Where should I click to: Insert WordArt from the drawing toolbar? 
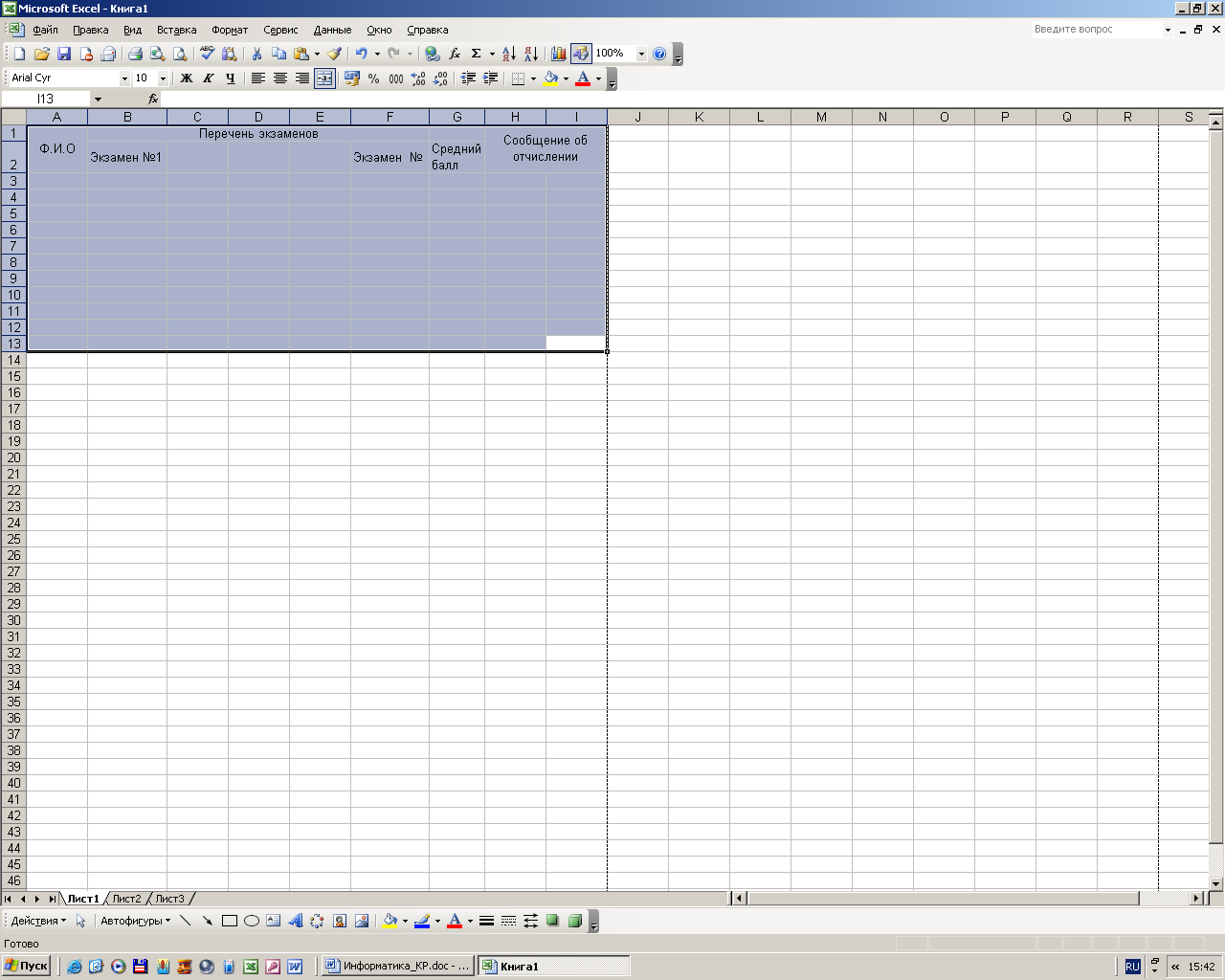[x=296, y=921]
